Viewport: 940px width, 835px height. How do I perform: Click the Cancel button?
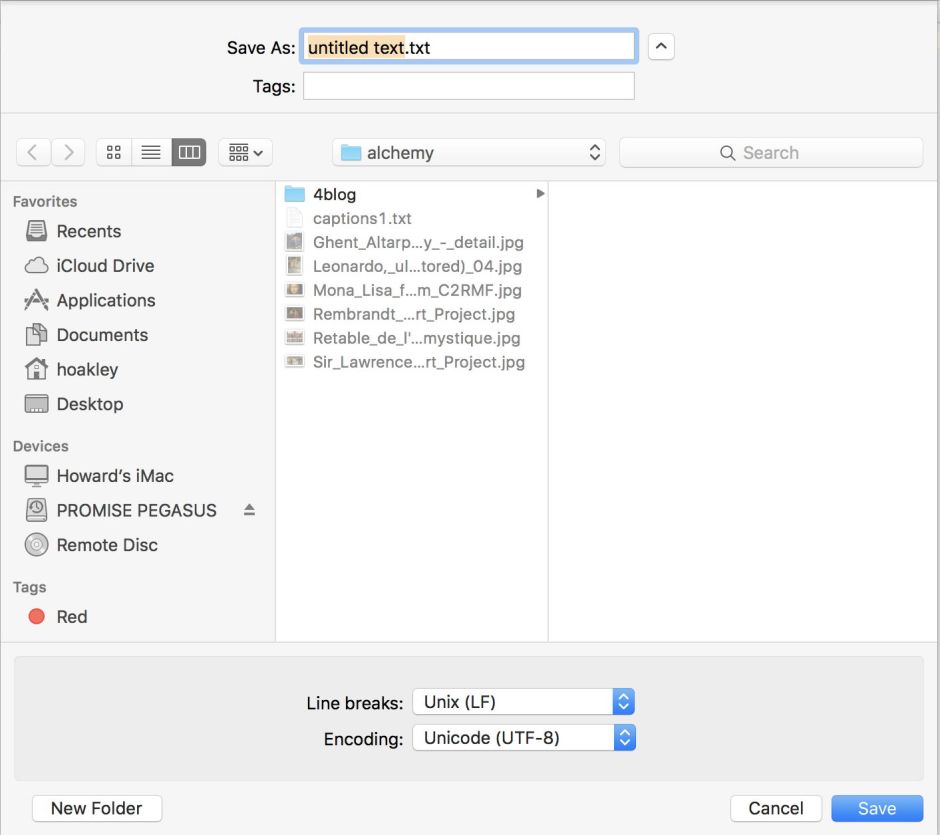coord(776,808)
